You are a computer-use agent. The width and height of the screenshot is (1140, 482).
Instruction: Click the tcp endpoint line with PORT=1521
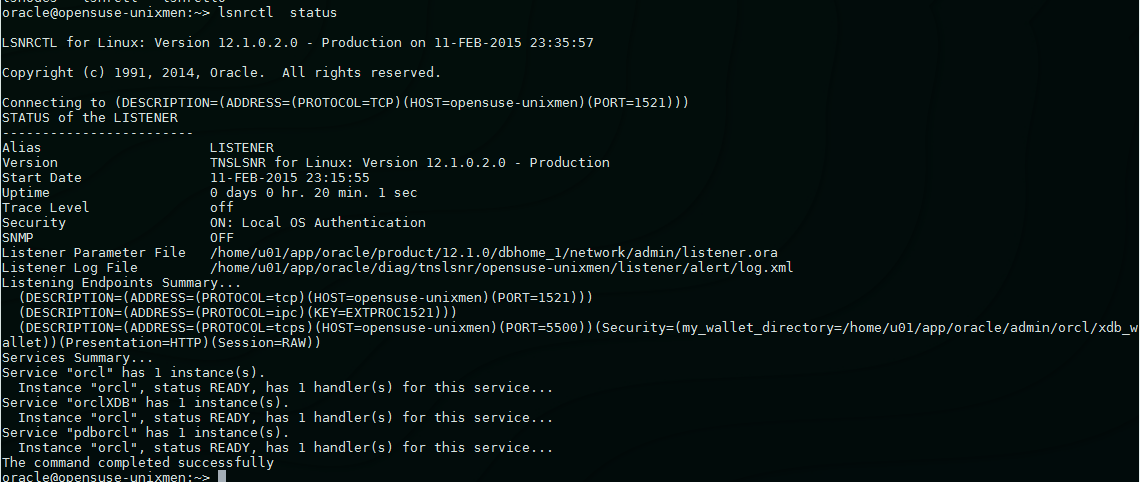pyautogui.click(x=306, y=297)
